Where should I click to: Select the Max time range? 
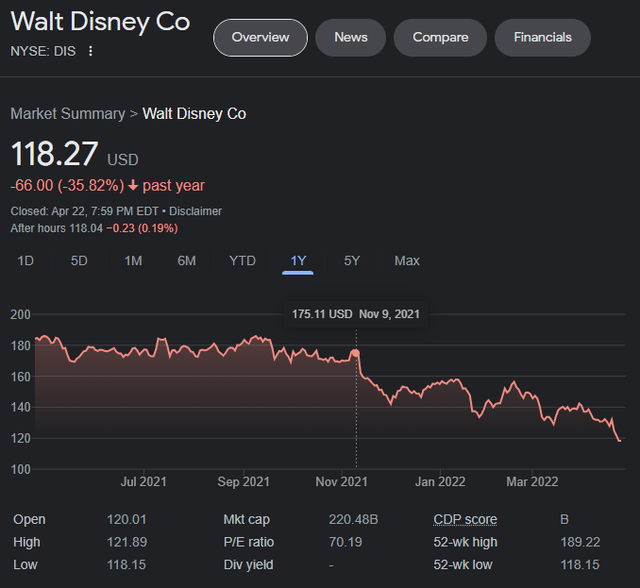(x=407, y=260)
